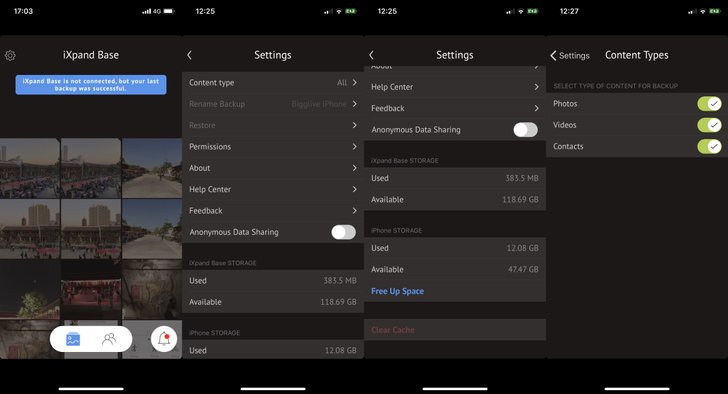Image resolution: width=728 pixels, height=394 pixels.
Task: Click the Feedback chevron on the Settings screen showing Free Up Space
Action: (537, 108)
